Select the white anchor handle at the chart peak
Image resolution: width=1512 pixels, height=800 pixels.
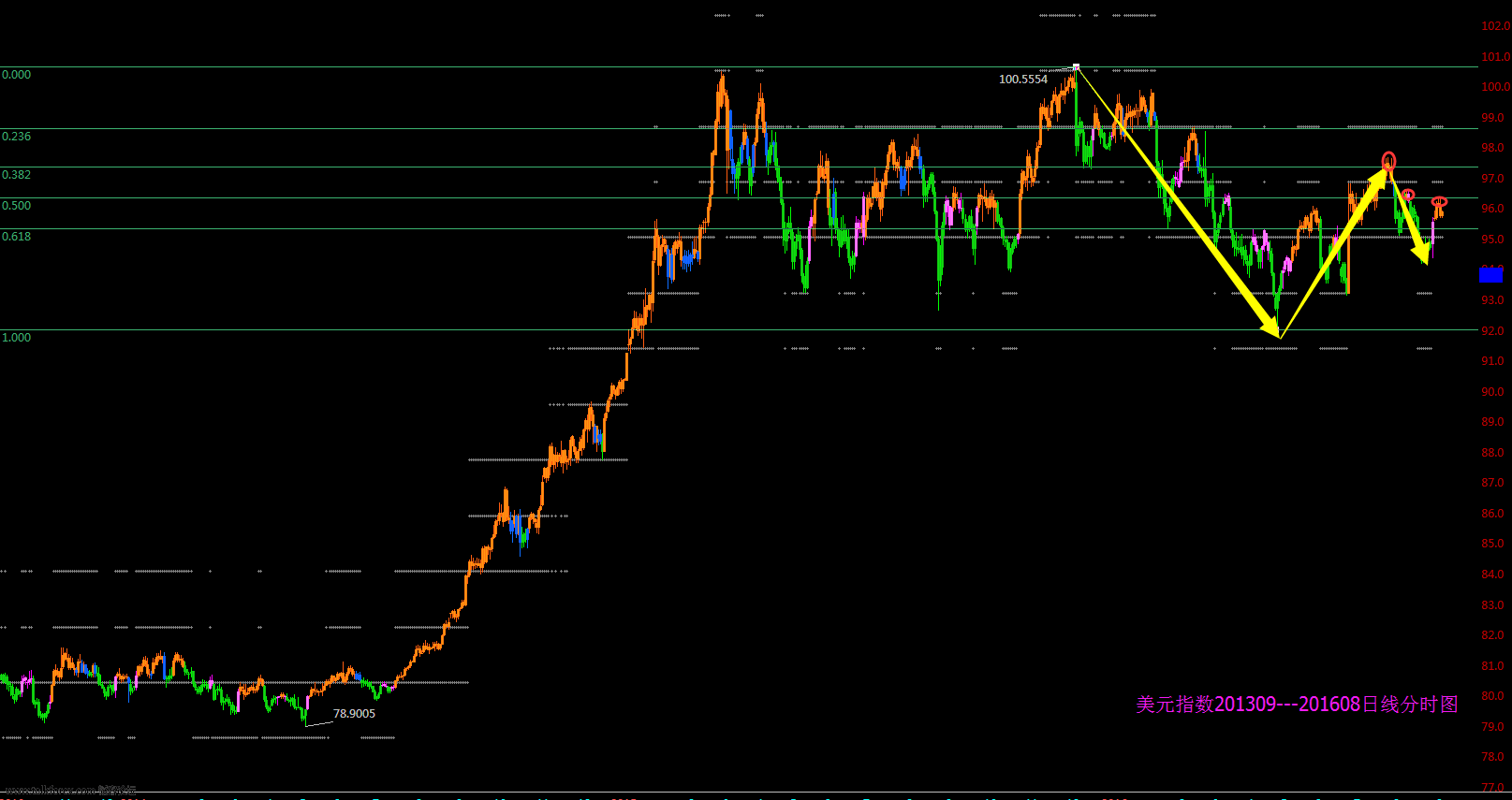tap(1076, 66)
